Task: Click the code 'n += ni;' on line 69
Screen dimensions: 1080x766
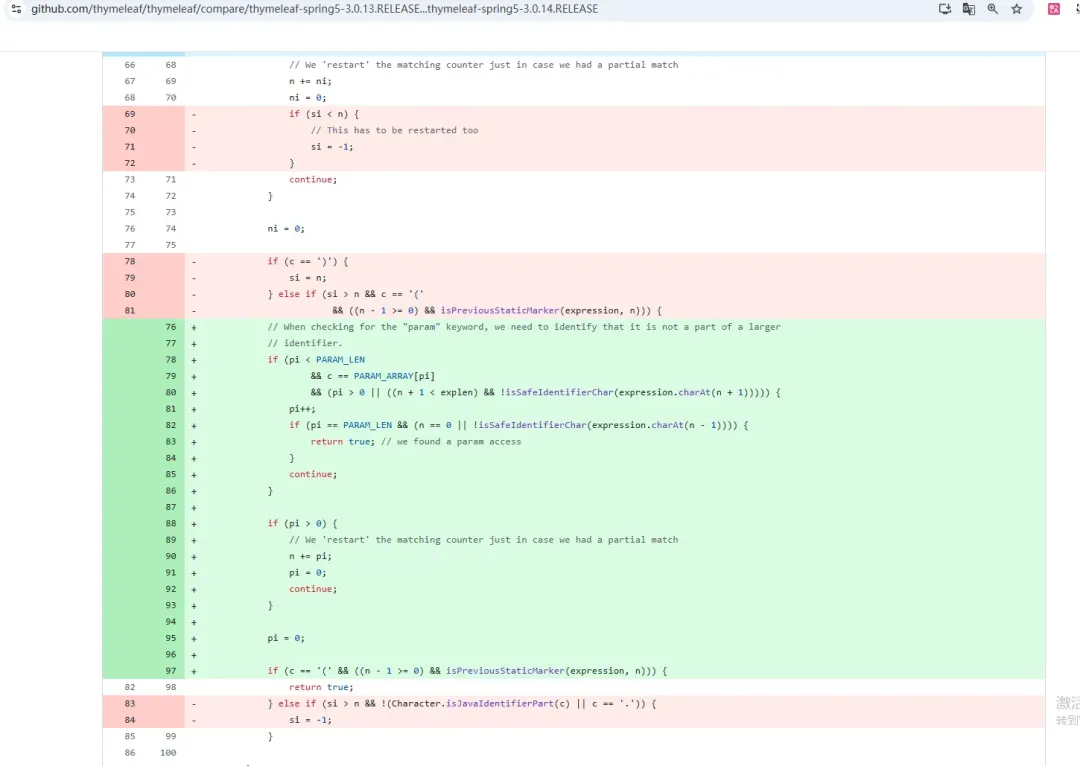Action: 310,81
